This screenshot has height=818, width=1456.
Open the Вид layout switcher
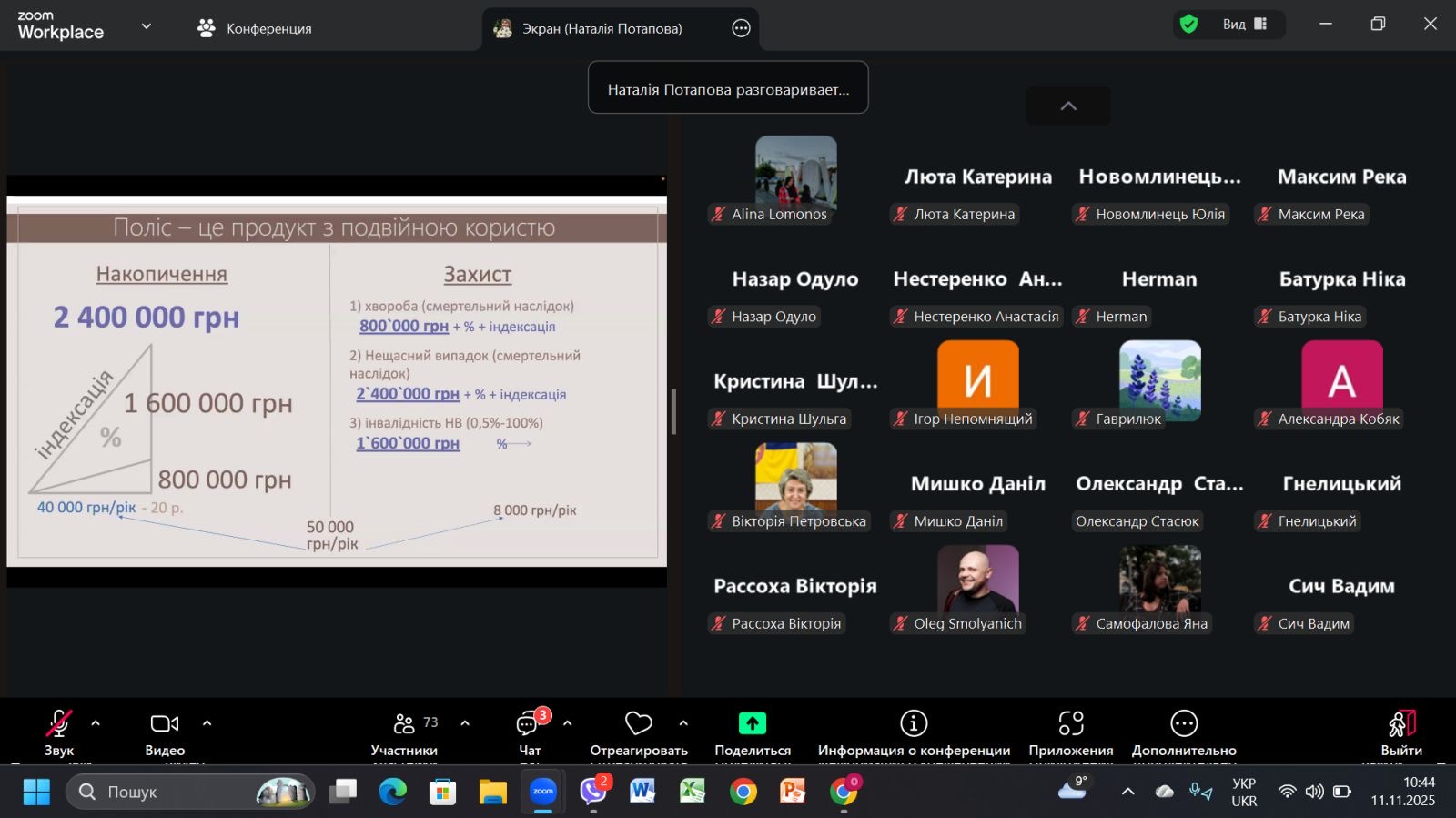1245,25
